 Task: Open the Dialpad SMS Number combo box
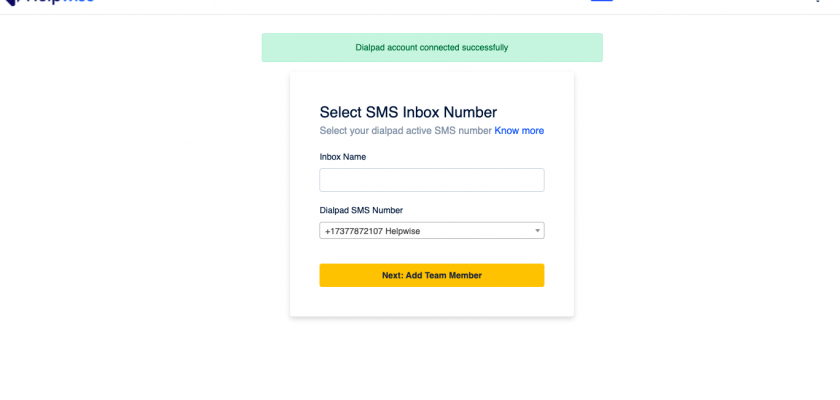[432, 231]
